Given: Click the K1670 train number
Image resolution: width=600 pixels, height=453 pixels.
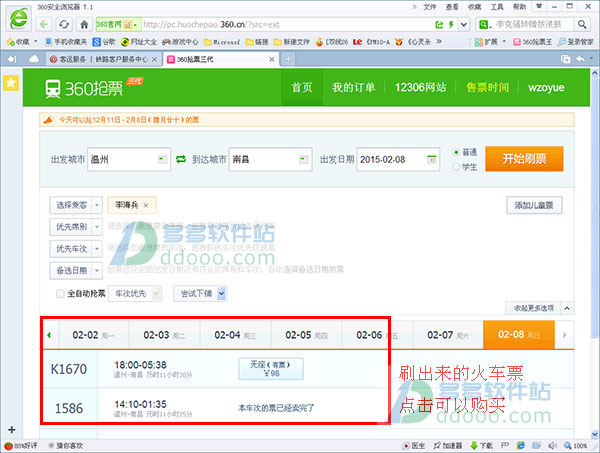Looking at the screenshot, I should tap(69, 369).
